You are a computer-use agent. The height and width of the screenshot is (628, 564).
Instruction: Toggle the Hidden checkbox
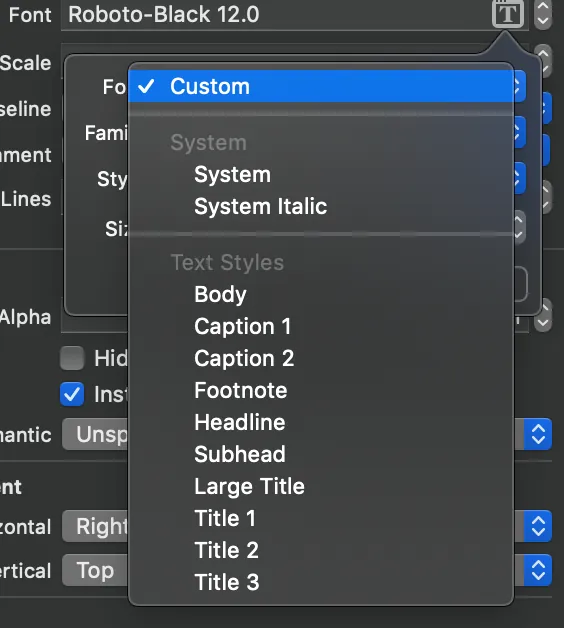tap(72, 358)
